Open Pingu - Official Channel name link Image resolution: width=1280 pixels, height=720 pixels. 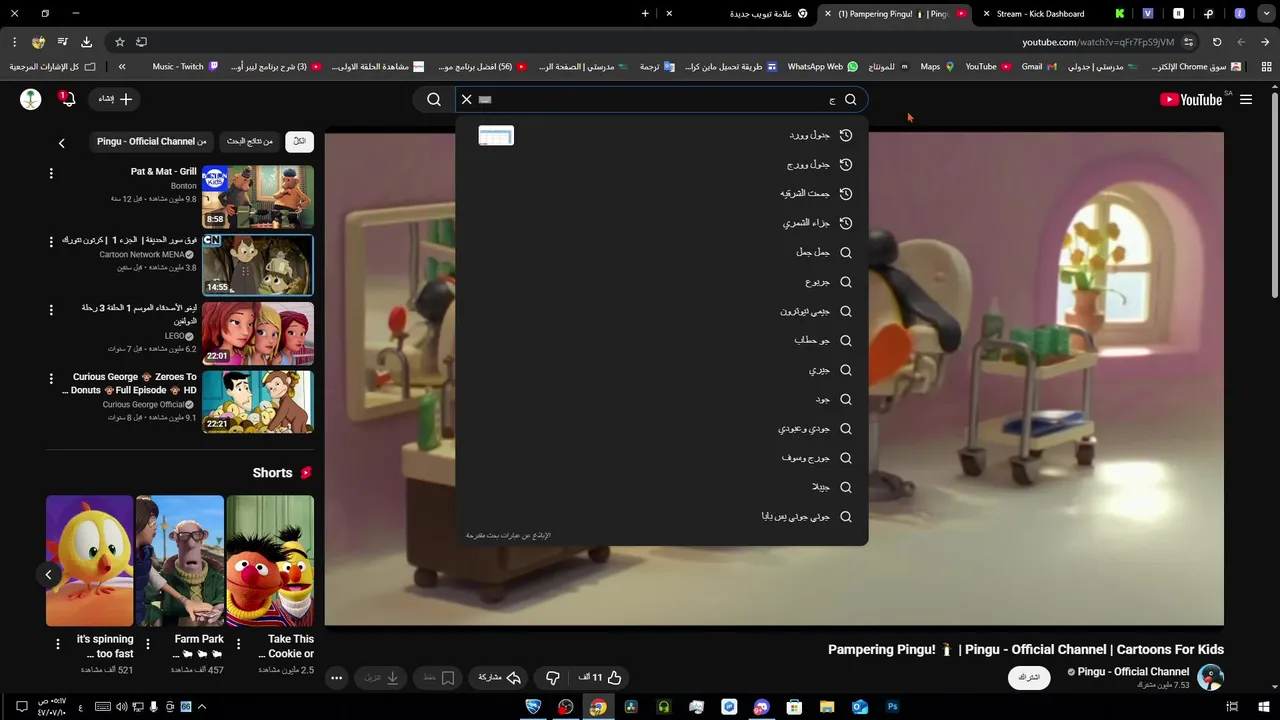point(1133,672)
